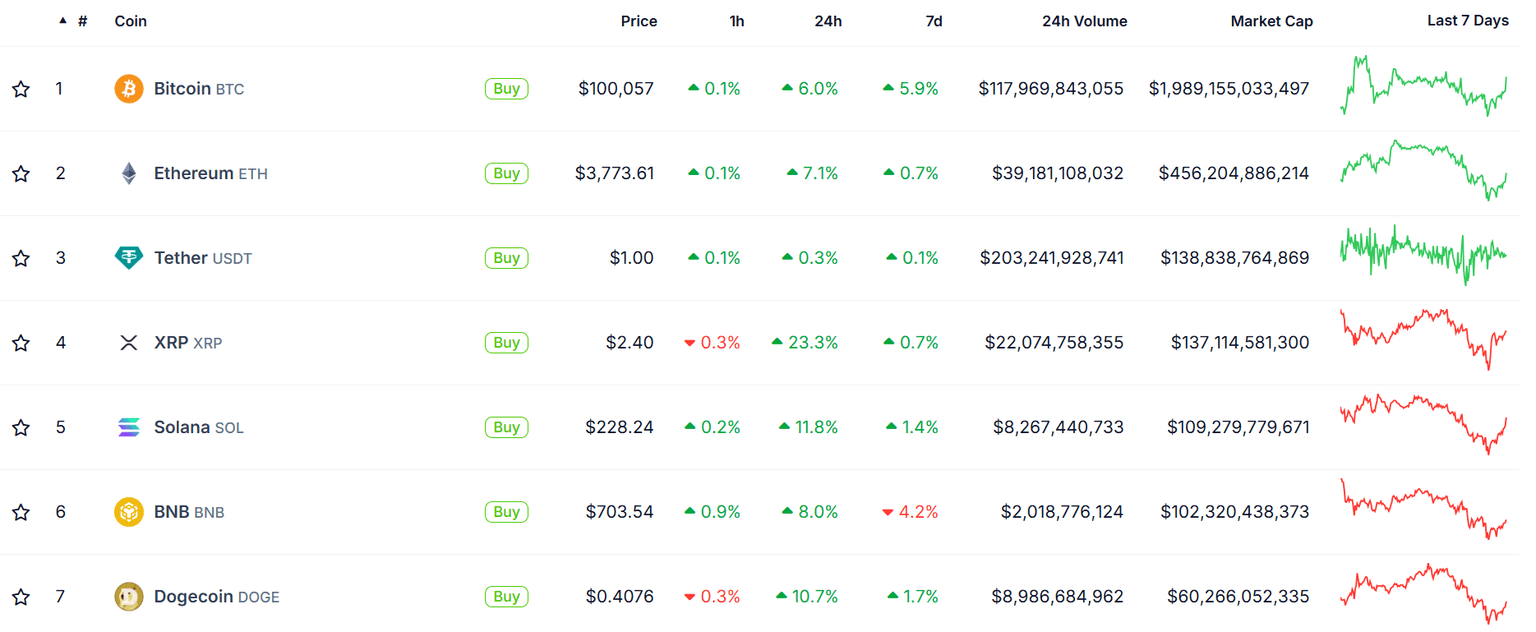This screenshot has width=1536, height=632.
Task: Click Bitcoin's Last 7 Days sparkline chart
Action: tap(1422, 88)
